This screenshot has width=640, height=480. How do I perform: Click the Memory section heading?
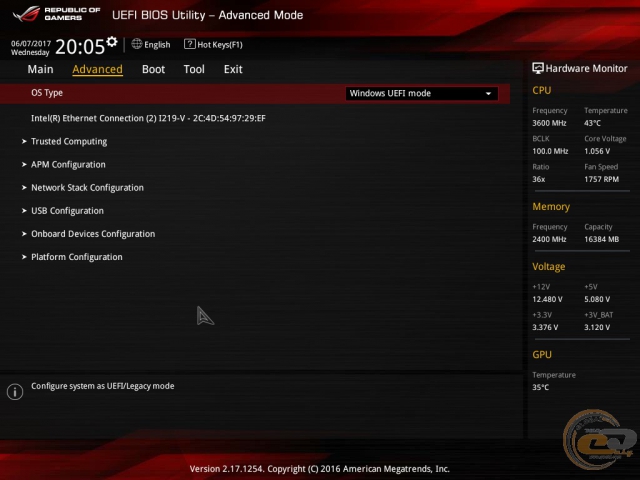(x=551, y=207)
